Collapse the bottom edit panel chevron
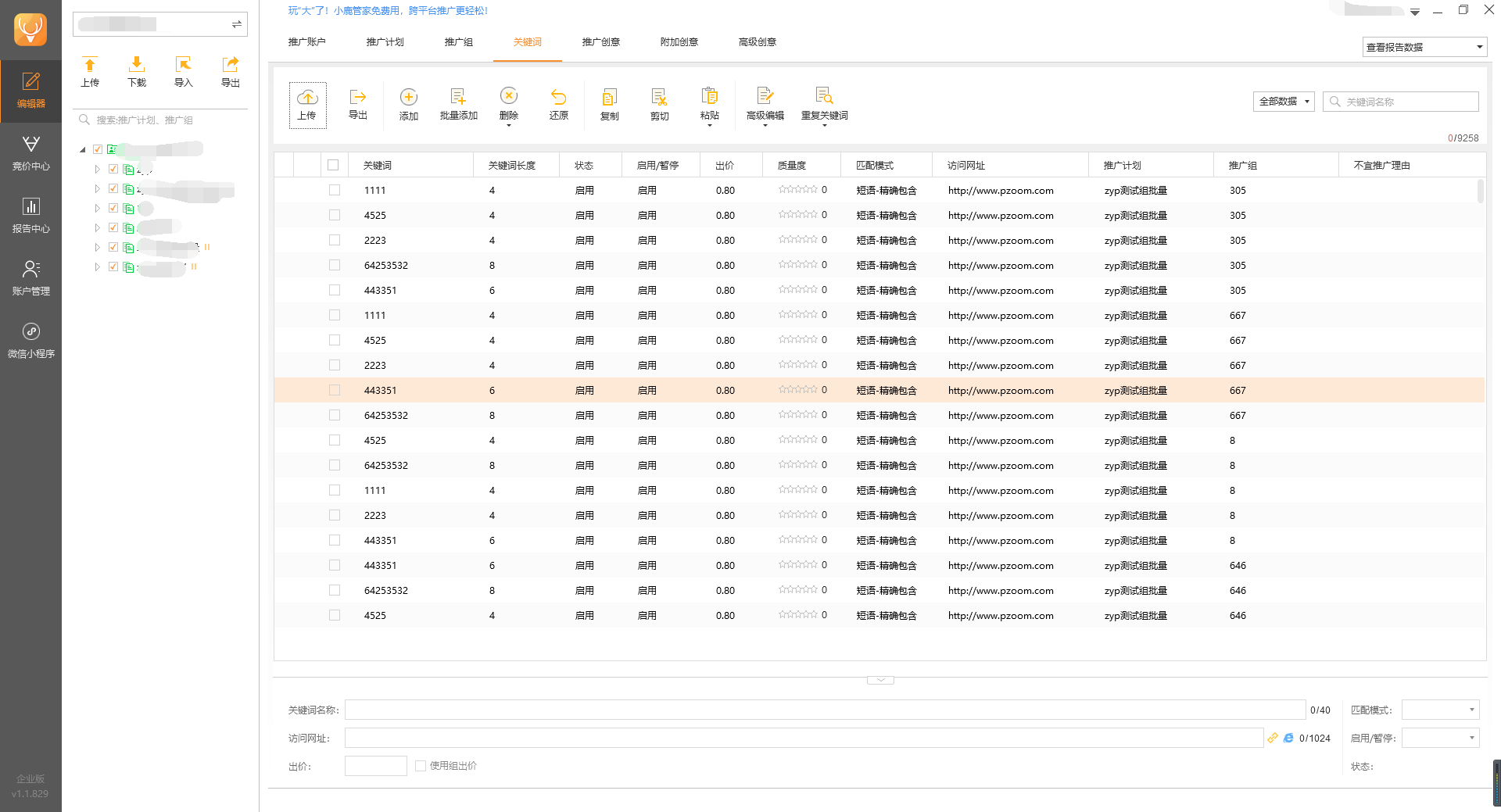Screen dimensions: 1501x812 tap(880, 680)
